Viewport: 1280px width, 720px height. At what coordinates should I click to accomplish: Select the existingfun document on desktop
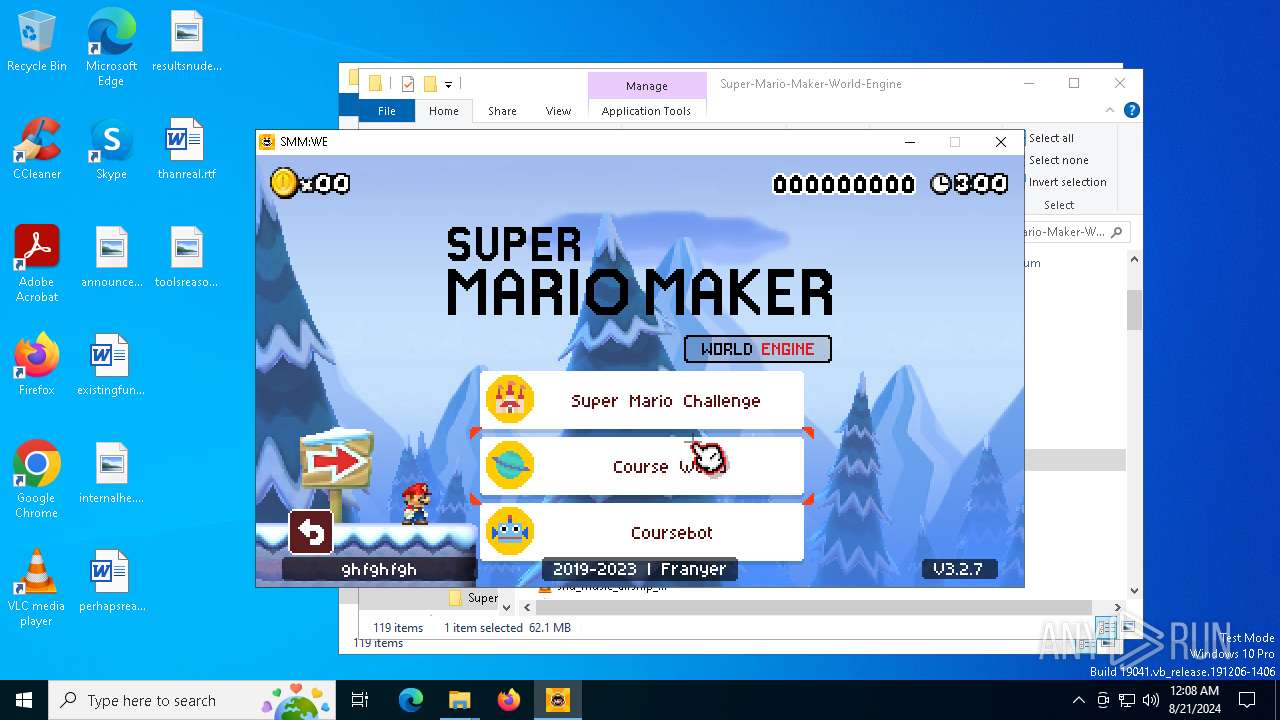coord(111,365)
